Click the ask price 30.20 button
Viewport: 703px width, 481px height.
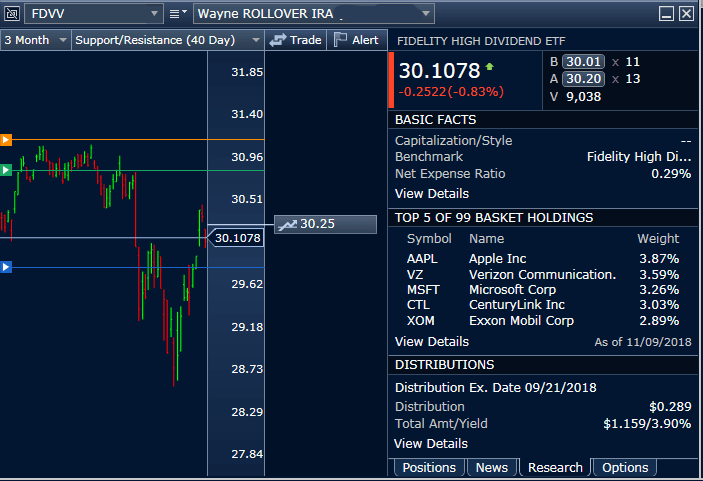point(583,79)
